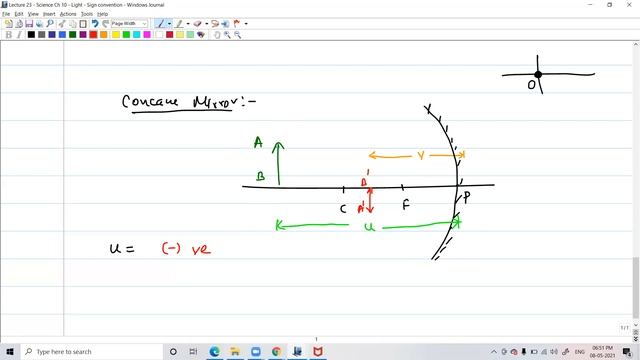Click the scroll up arrow
Viewport: 640px width, 360px height.
[636, 44]
